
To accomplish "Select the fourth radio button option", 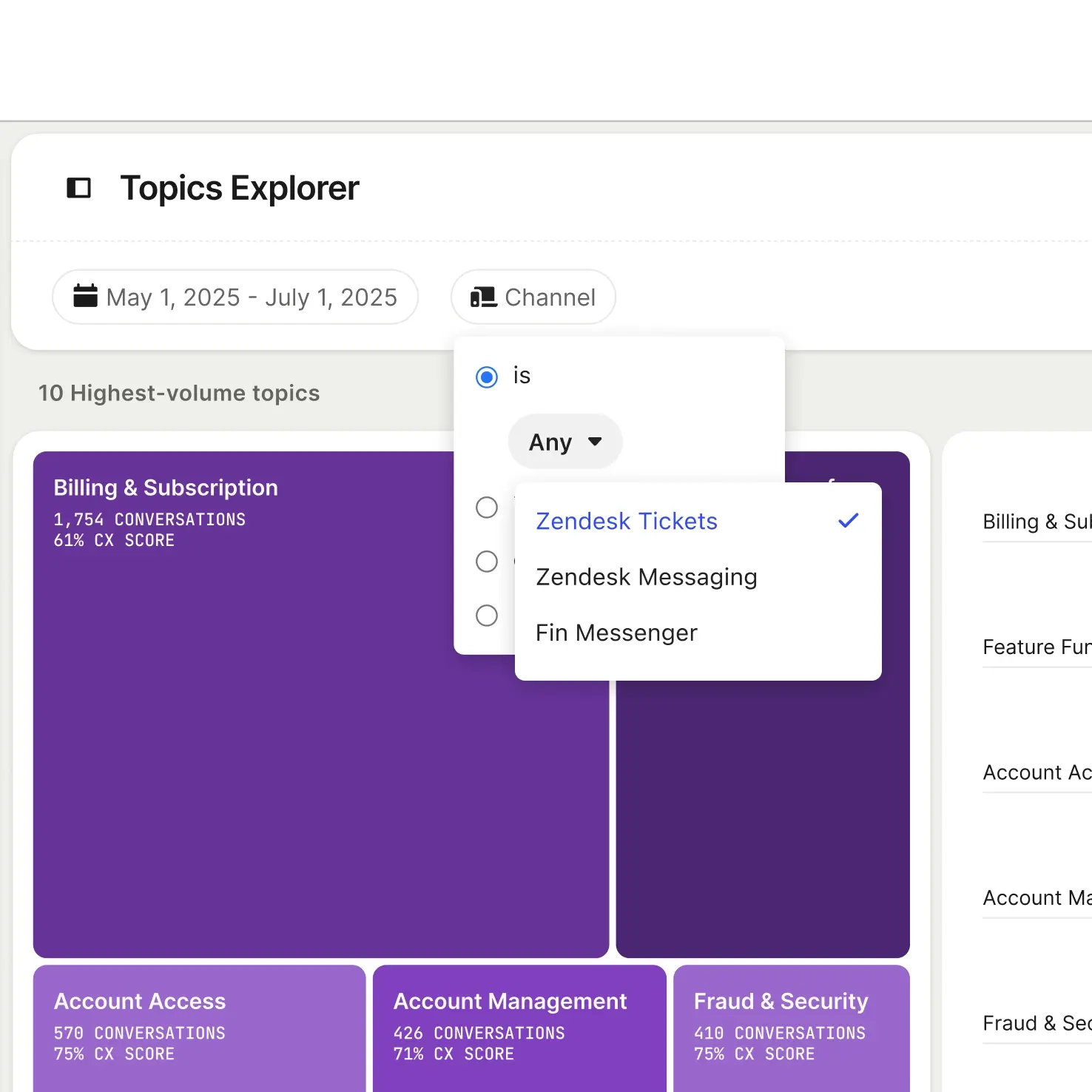I will tap(487, 616).
